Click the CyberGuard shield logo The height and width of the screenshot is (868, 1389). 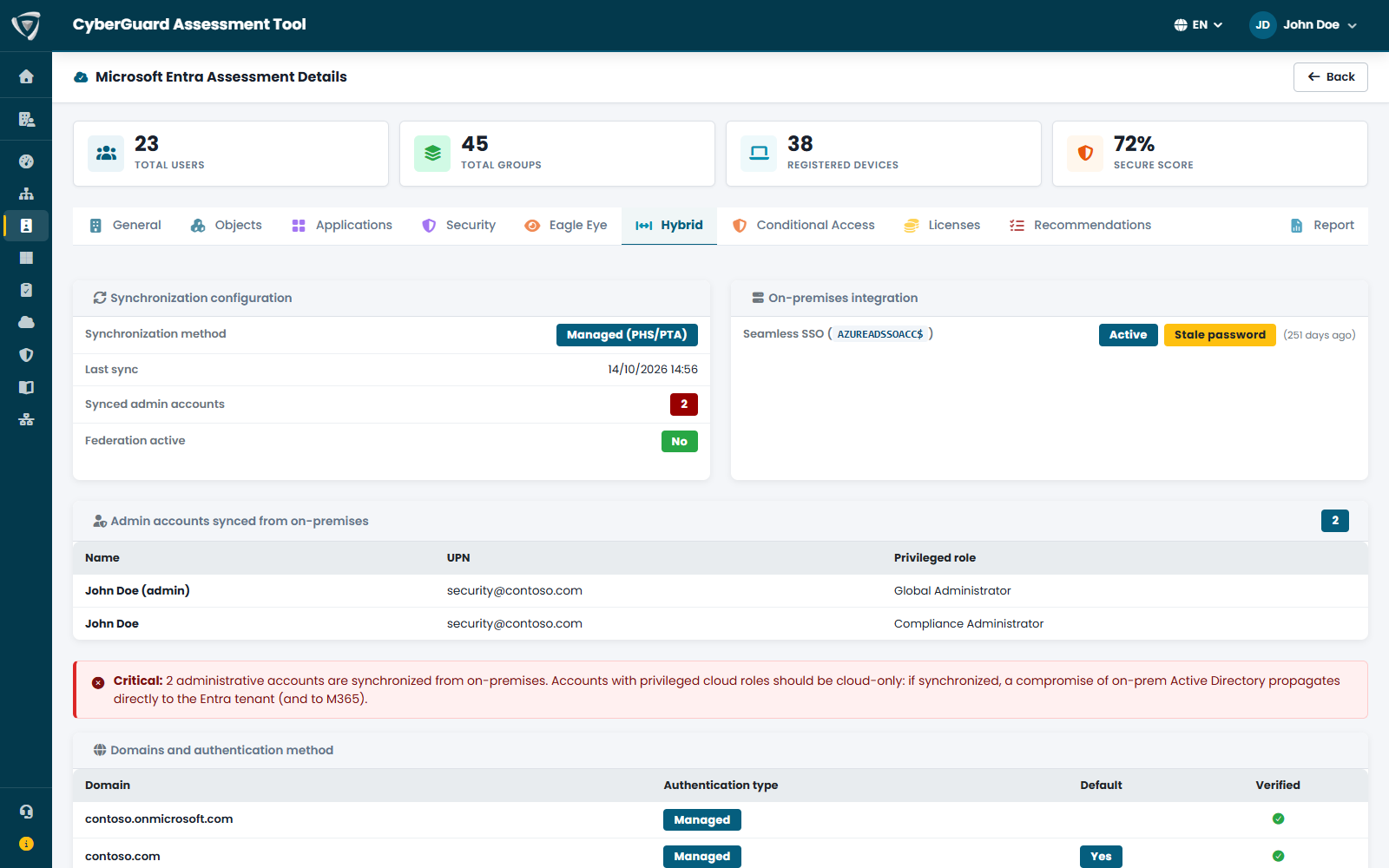pyautogui.click(x=26, y=25)
